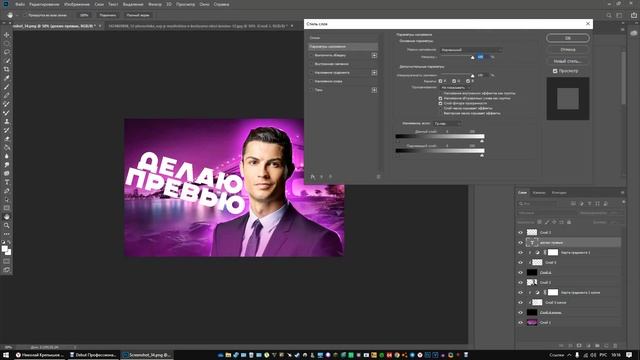Select the Clone Stamp tool
The image size is (640, 360).
[x=7, y=122]
